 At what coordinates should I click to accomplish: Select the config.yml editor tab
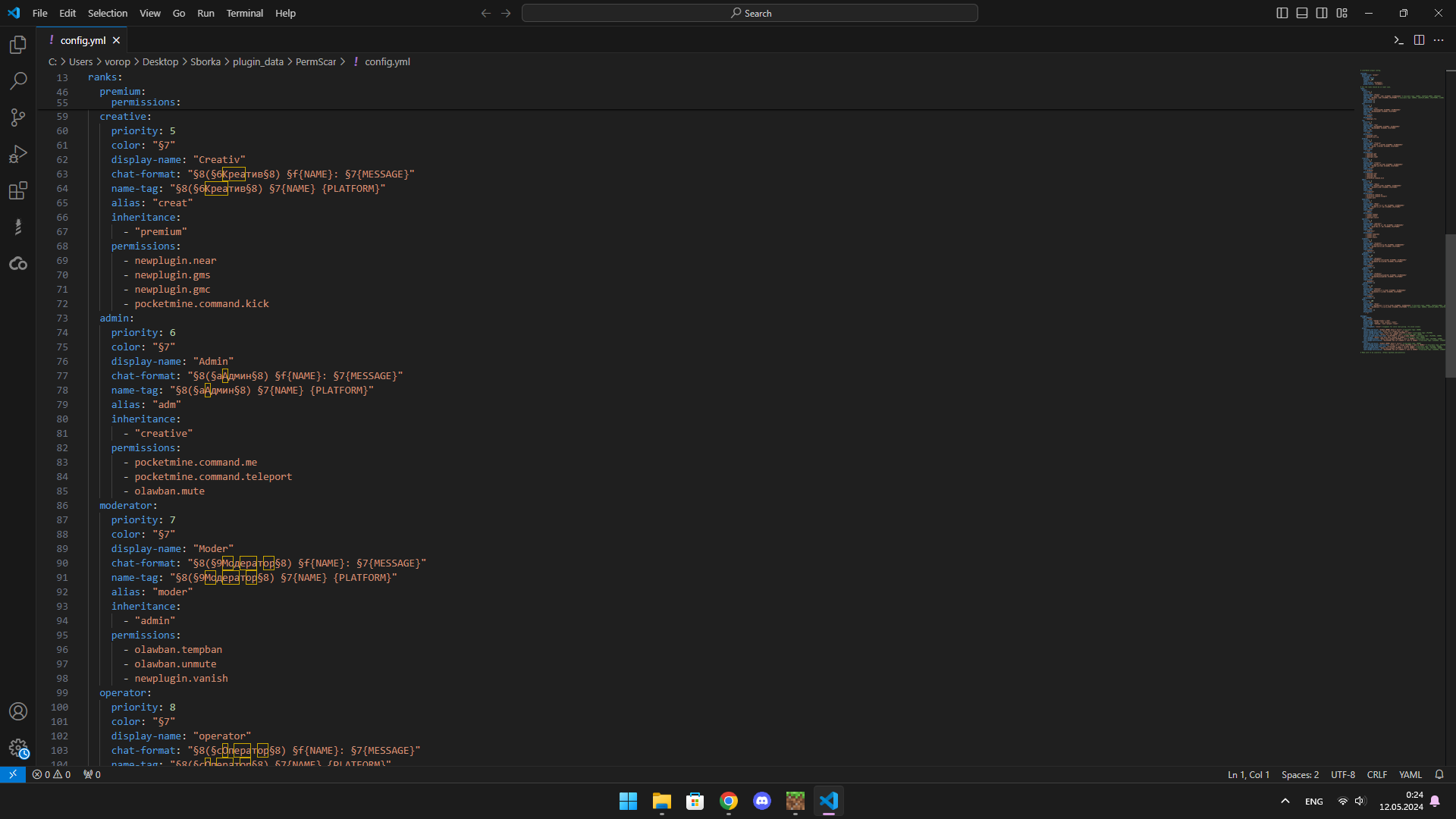[x=83, y=40]
